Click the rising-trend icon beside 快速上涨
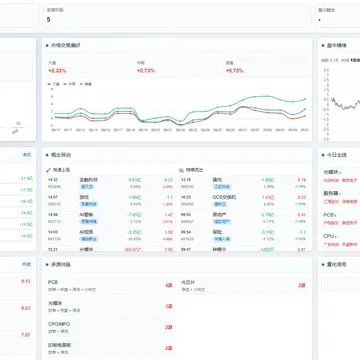 coord(48,170)
